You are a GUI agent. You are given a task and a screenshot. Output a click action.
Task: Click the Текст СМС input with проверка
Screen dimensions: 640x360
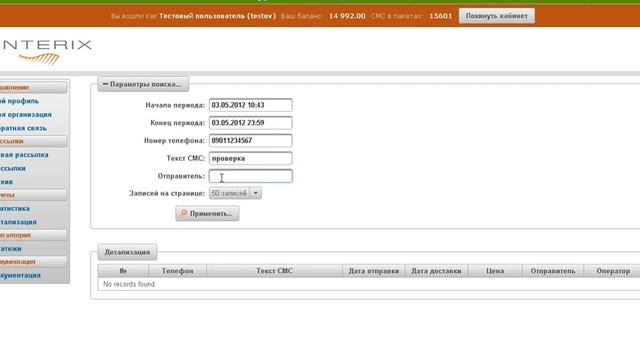tap(251, 158)
